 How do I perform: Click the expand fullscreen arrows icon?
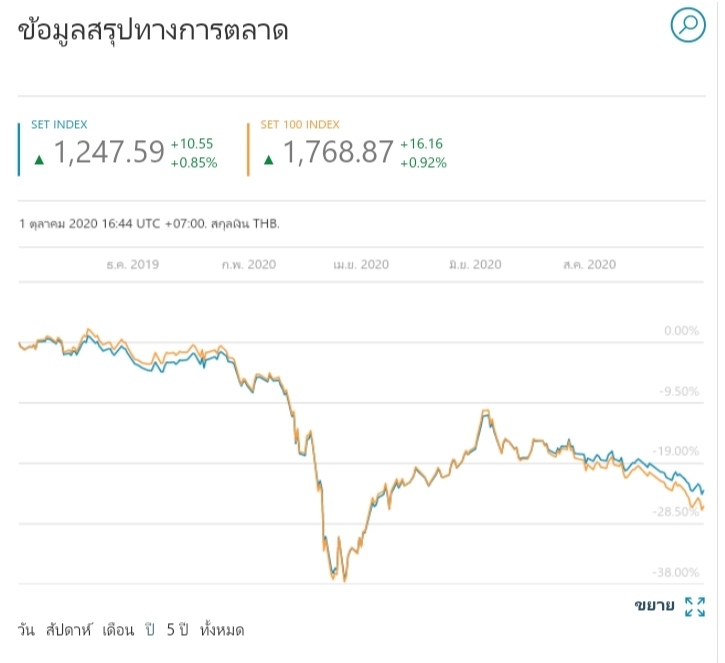695,606
